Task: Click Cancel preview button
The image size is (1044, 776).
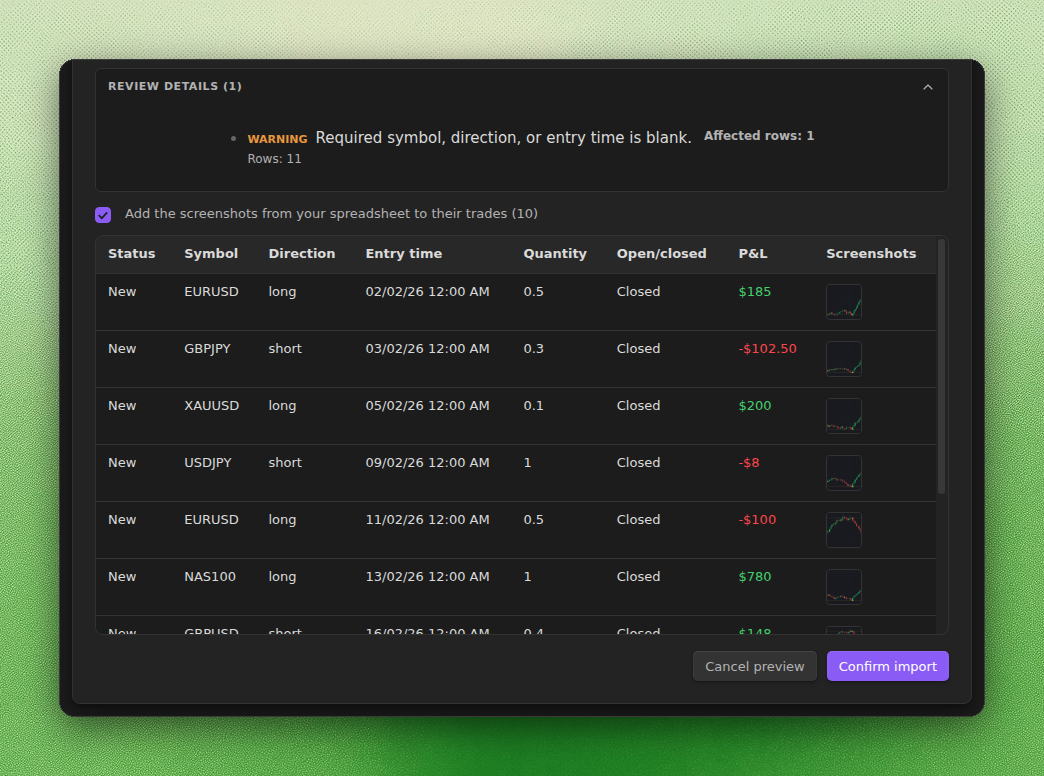Action: click(x=754, y=666)
